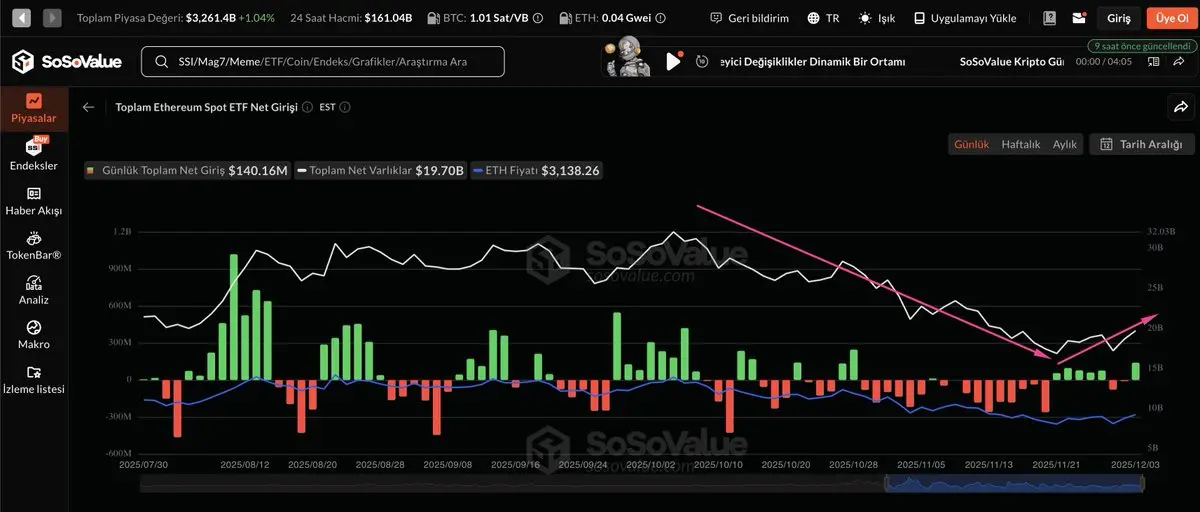Click the back arrow in the top ticker bar
1200x512 pixels.
point(21,18)
